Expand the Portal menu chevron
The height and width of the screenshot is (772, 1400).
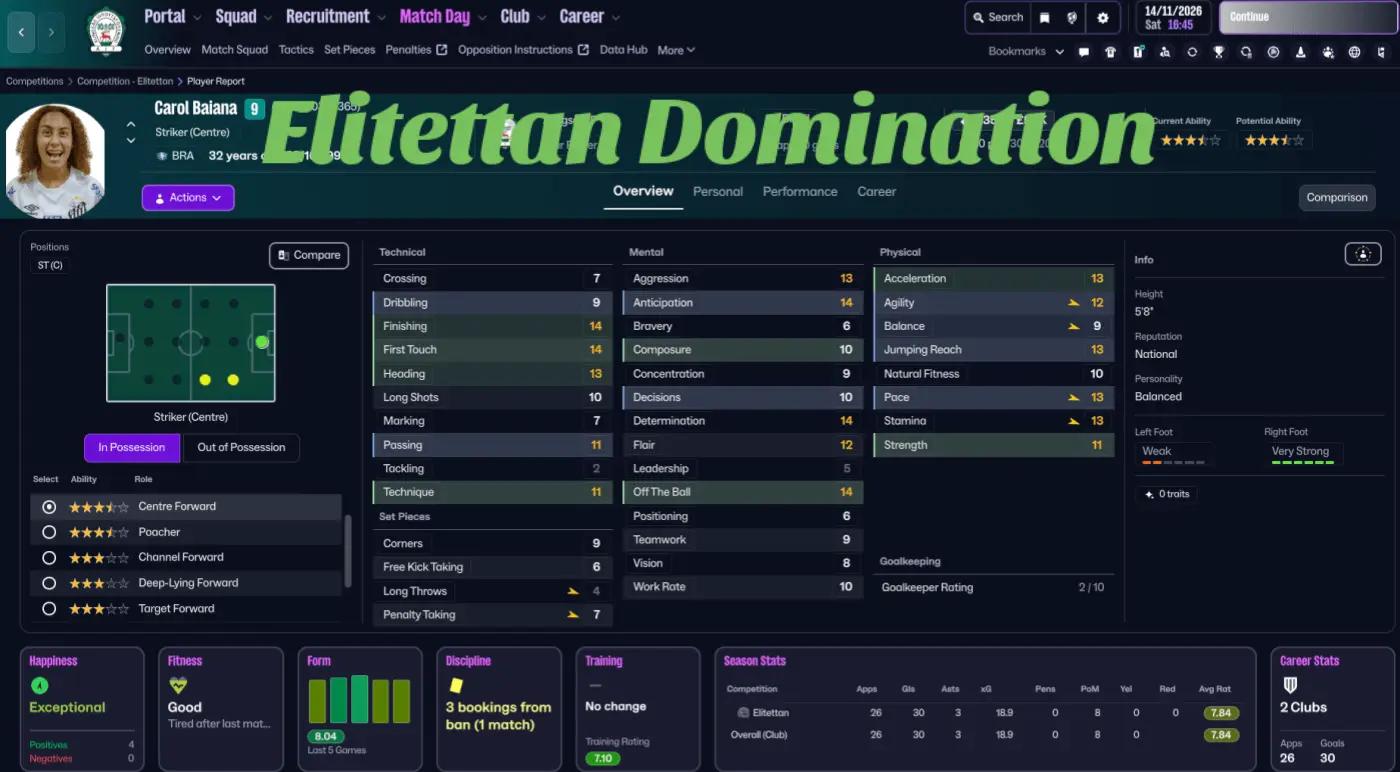point(197,18)
